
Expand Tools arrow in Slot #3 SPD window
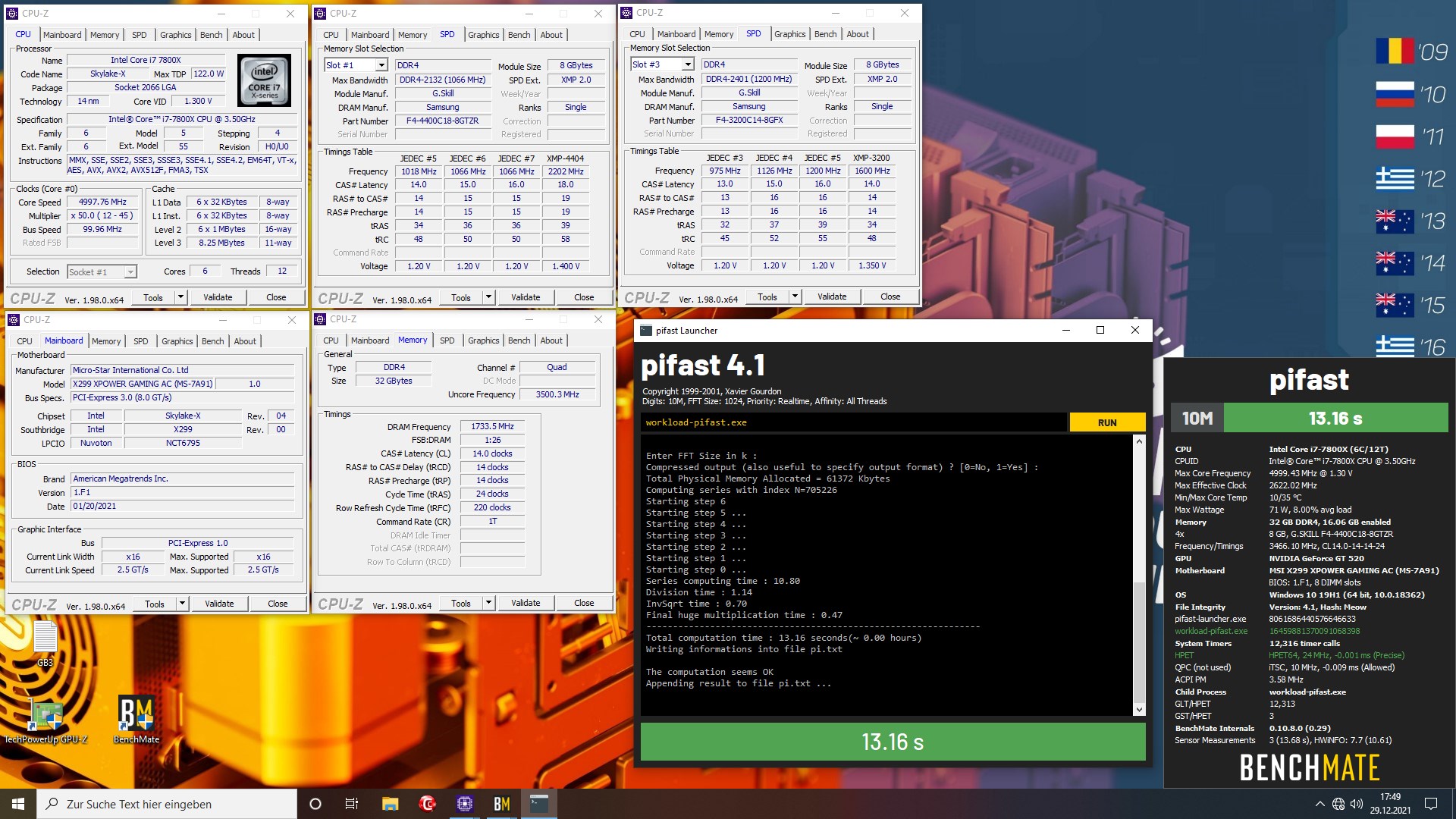coord(795,297)
